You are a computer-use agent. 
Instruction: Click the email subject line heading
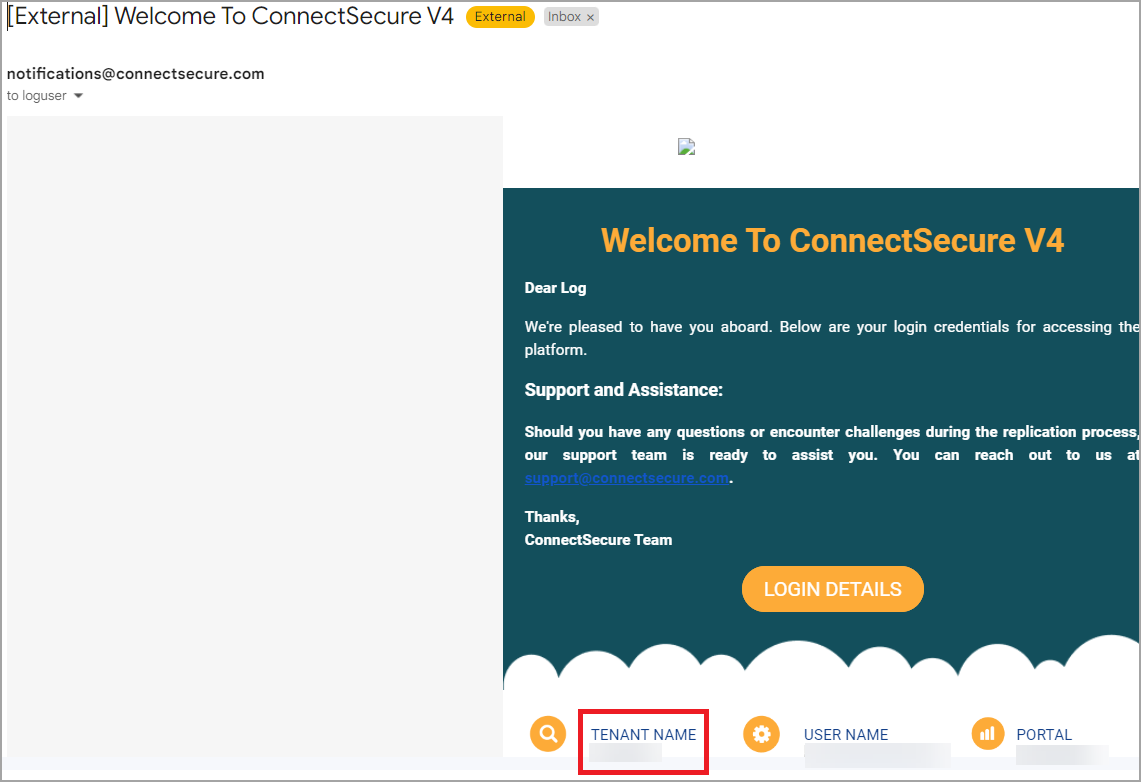pyautogui.click(x=230, y=17)
